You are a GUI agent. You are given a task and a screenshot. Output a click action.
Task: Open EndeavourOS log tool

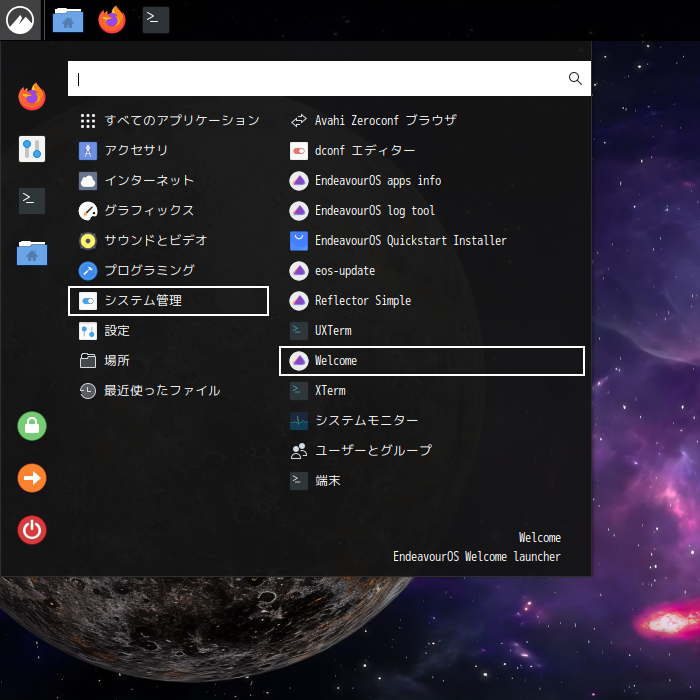click(432, 211)
